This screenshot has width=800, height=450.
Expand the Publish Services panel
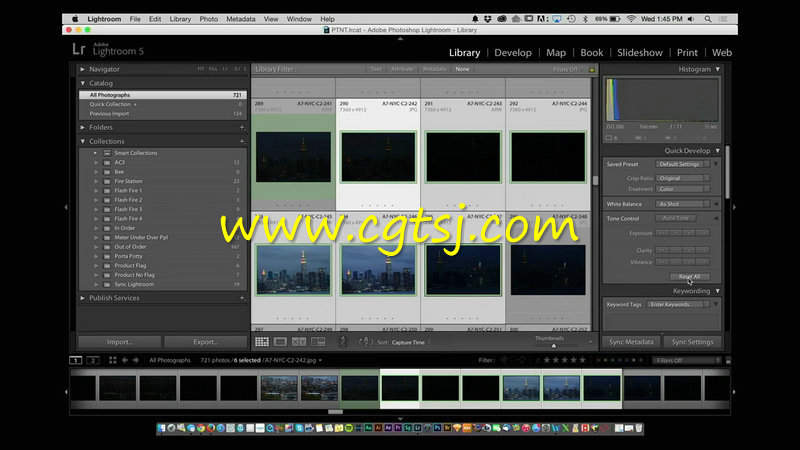[x=83, y=298]
